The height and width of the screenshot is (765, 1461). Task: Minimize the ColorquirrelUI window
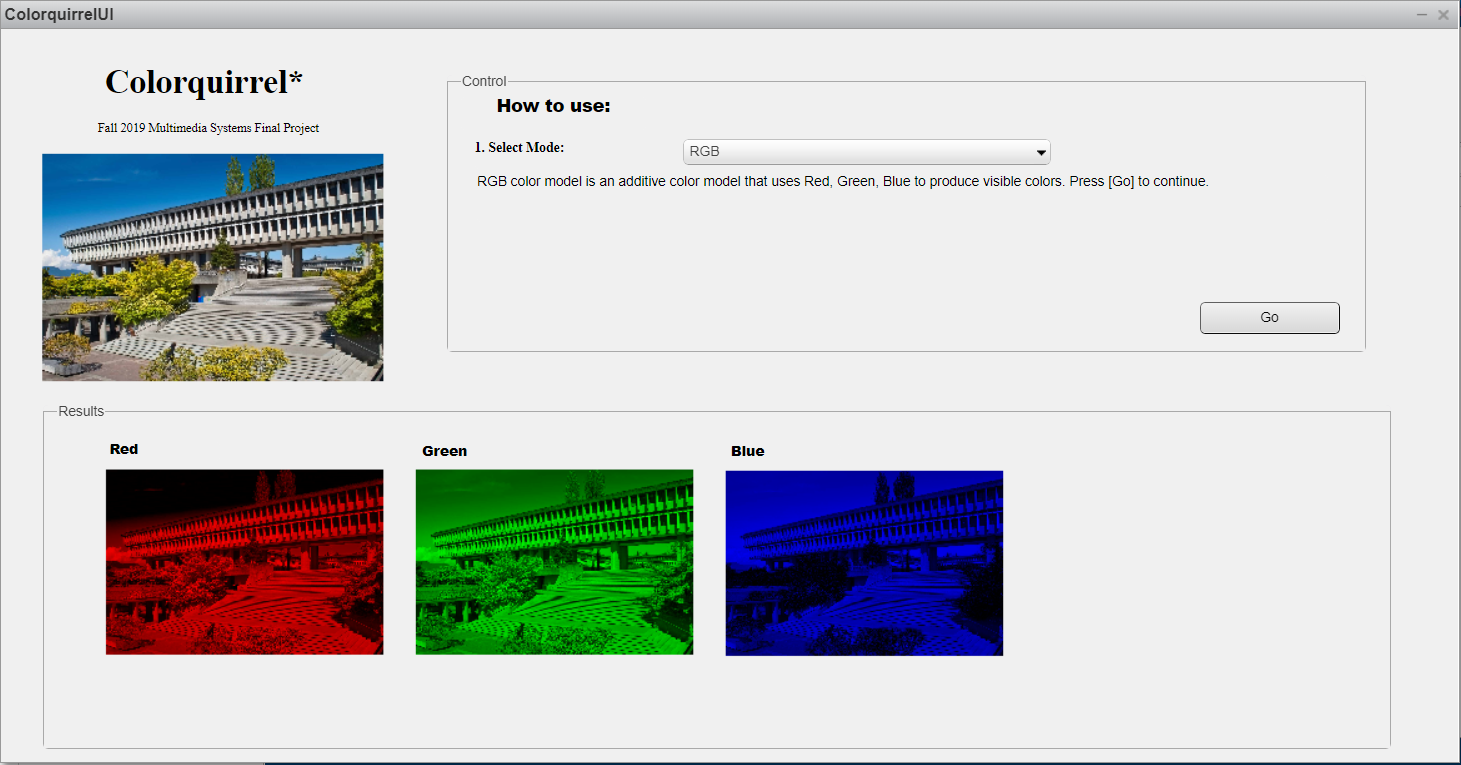[x=1422, y=14]
